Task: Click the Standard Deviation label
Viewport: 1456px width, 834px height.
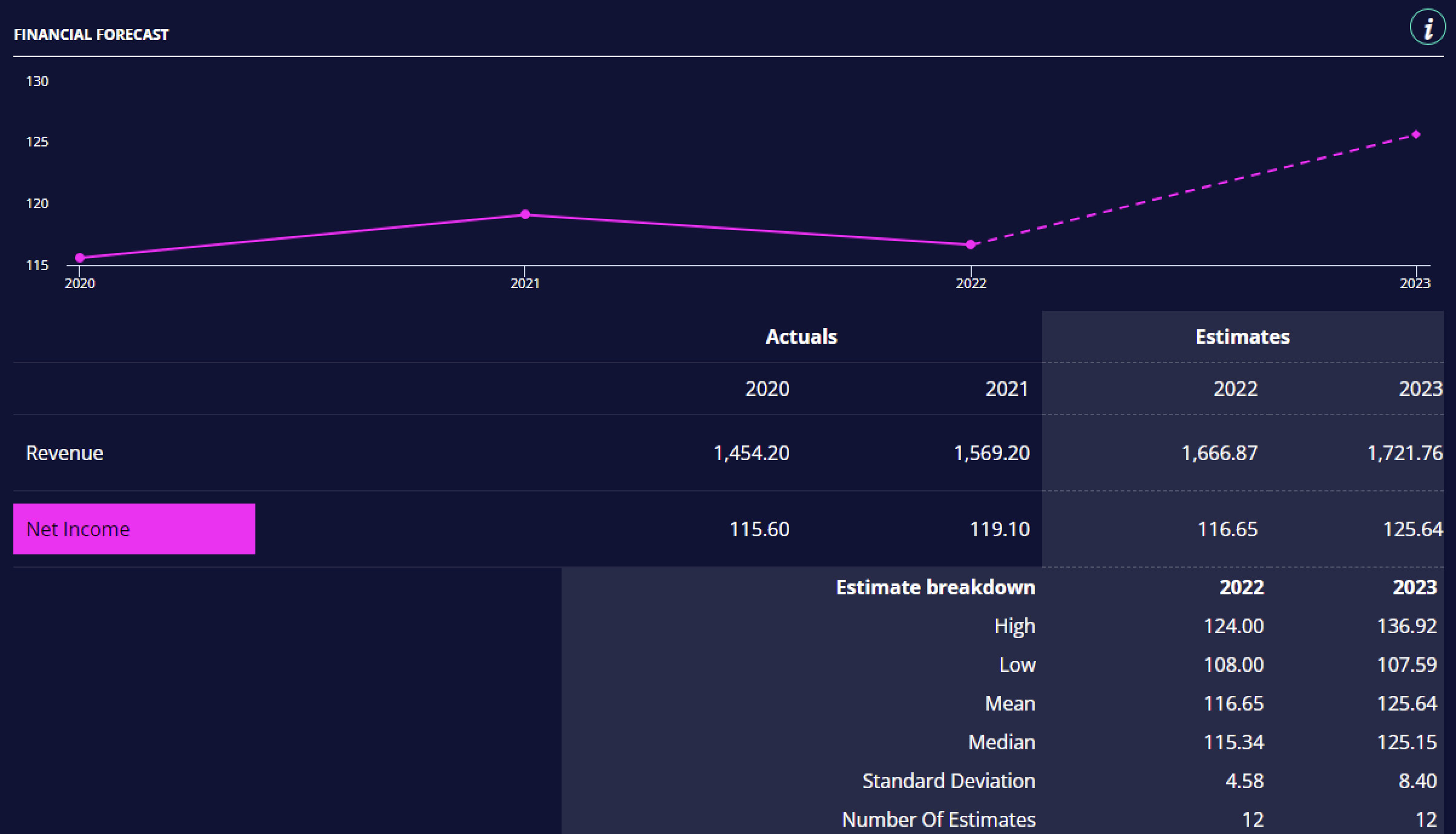Action: coord(948,781)
